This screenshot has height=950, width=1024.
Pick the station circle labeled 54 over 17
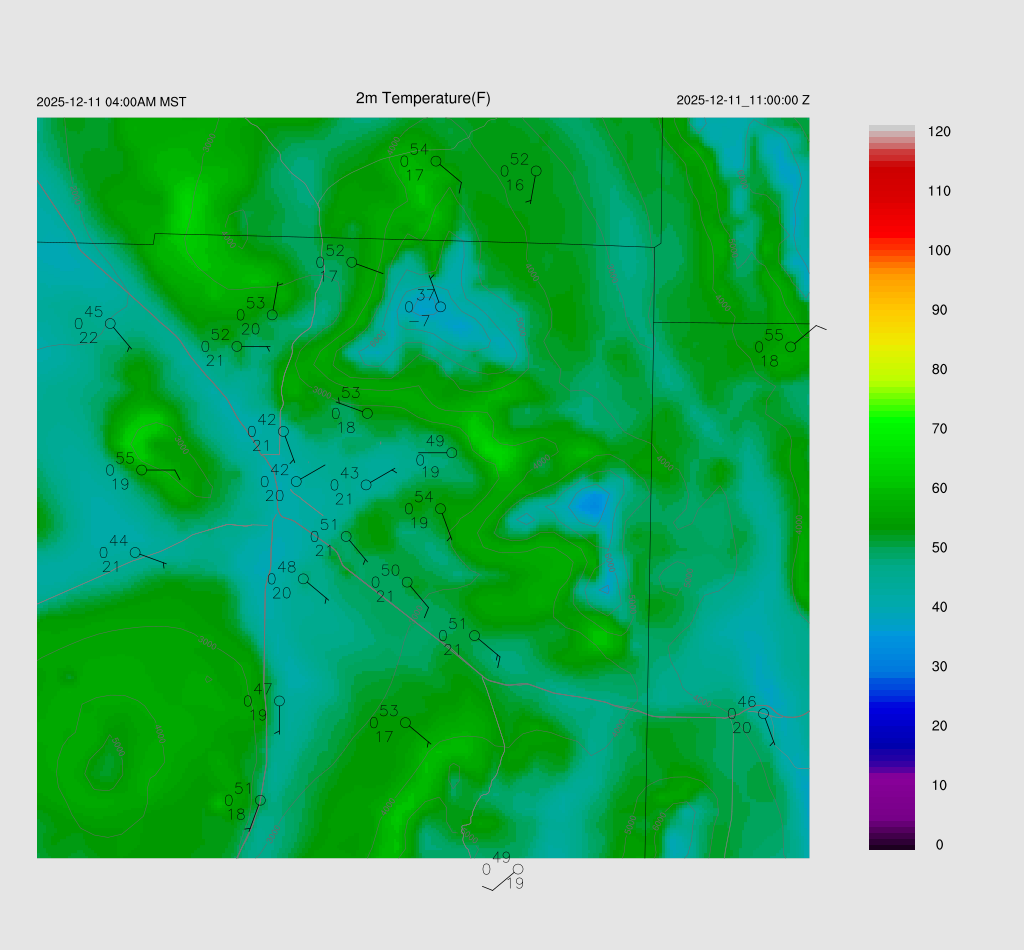[x=436, y=161]
